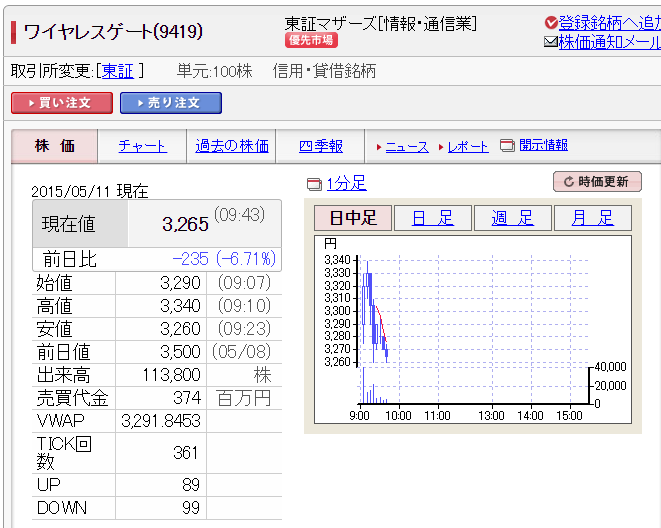This screenshot has width=661, height=528.
Task: Select the 月足 monthly chart
Action: (x=592, y=218)
